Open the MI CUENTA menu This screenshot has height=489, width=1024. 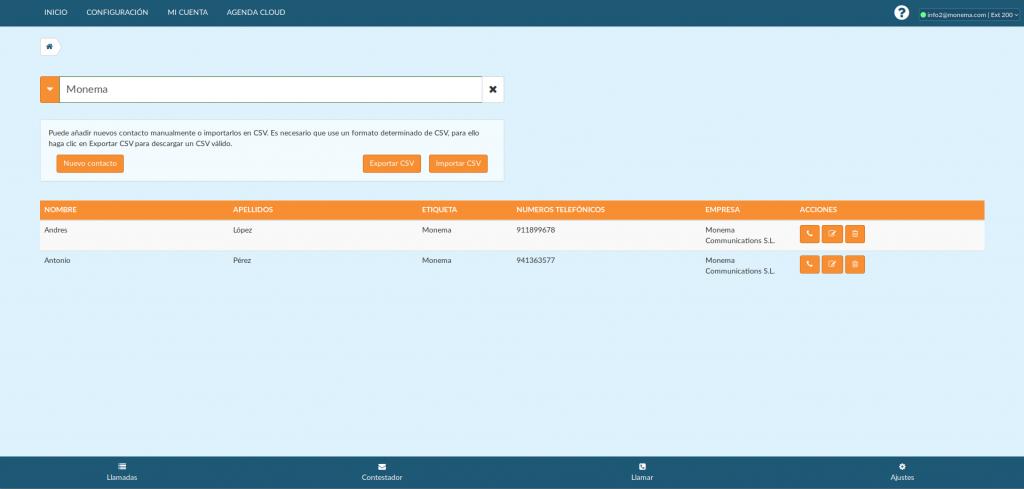[x=187, y=12]
